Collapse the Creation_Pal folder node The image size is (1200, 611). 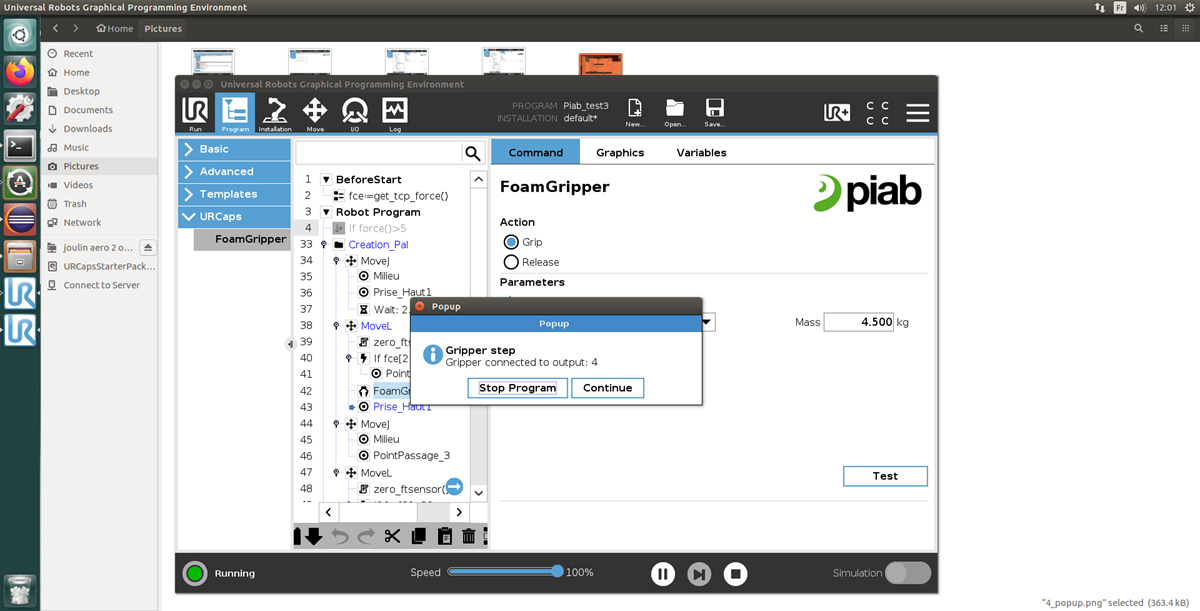(x=326, y=244)
